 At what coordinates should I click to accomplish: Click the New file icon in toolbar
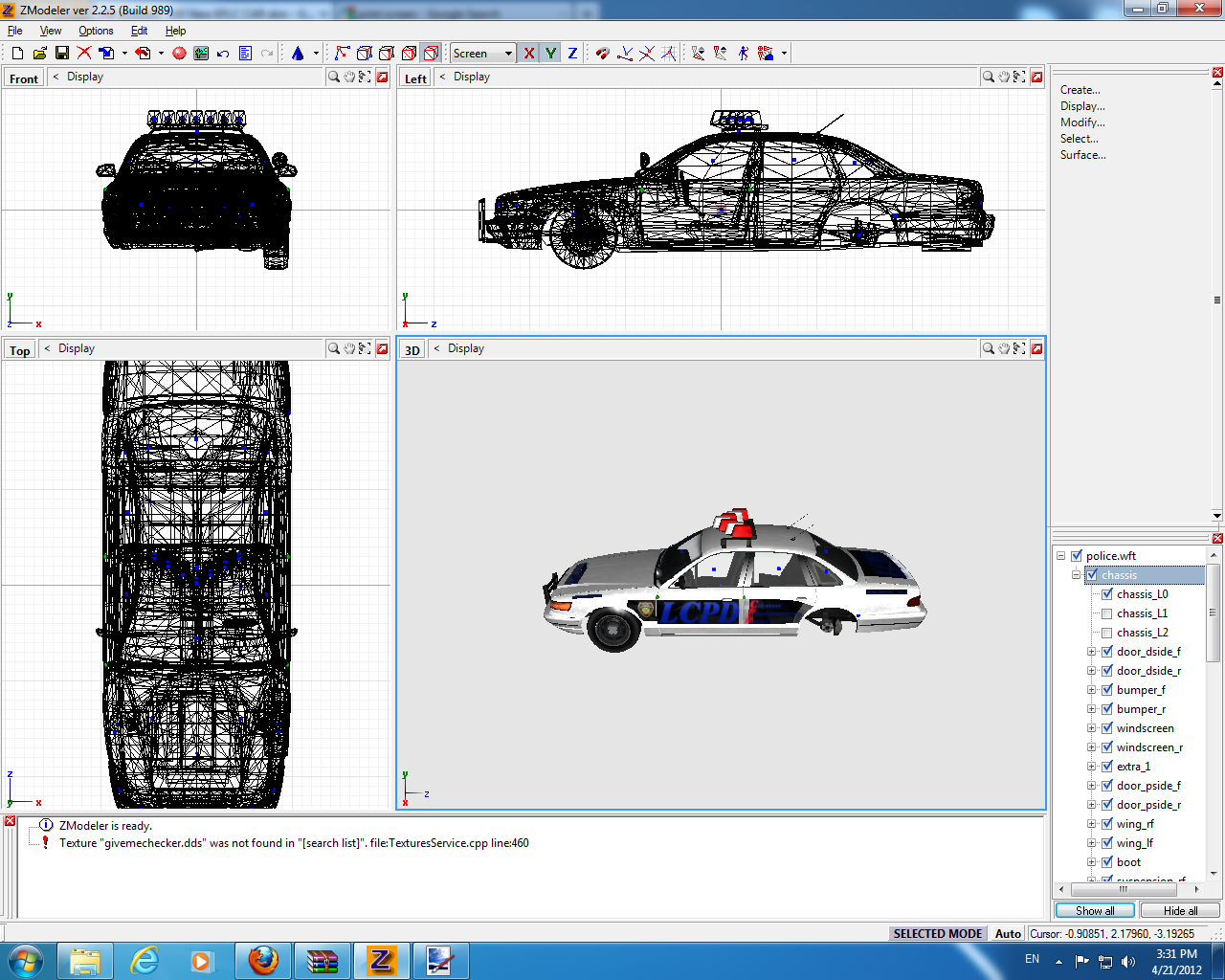point(17,54)
